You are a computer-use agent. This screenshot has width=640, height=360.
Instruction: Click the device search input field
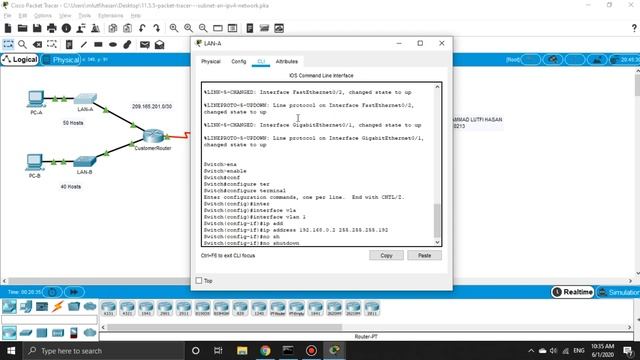point(49,320)
